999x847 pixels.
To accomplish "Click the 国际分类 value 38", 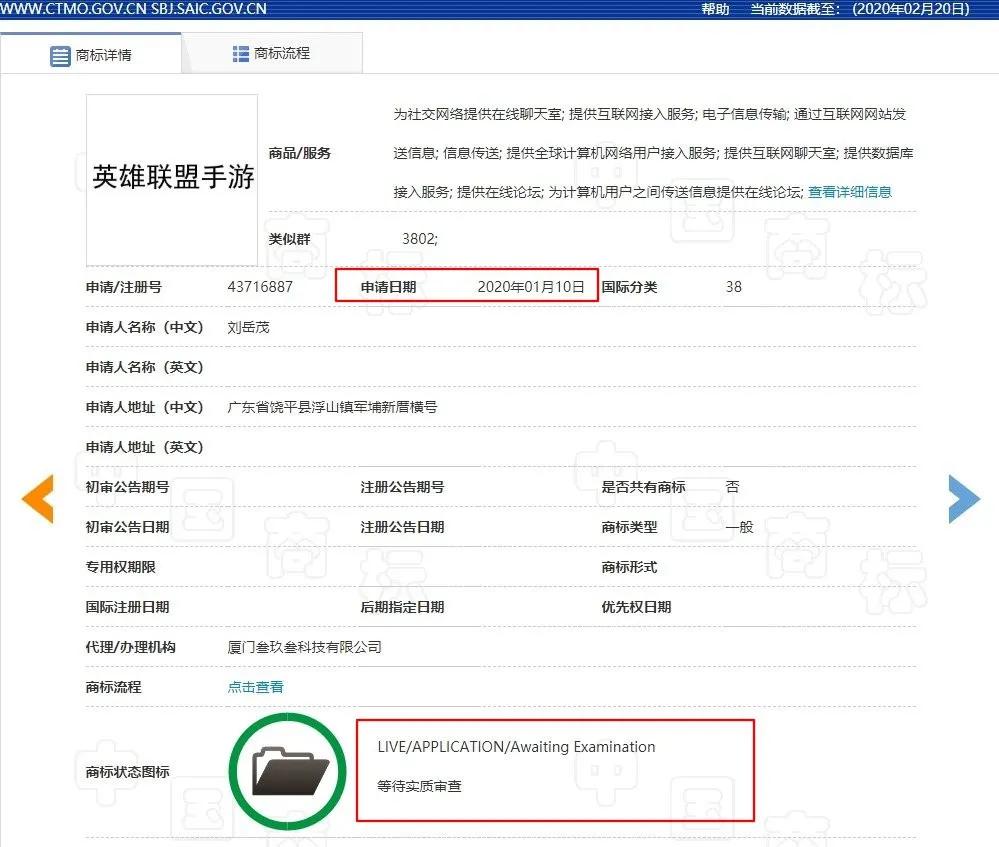I will click(x=733, y=287).
